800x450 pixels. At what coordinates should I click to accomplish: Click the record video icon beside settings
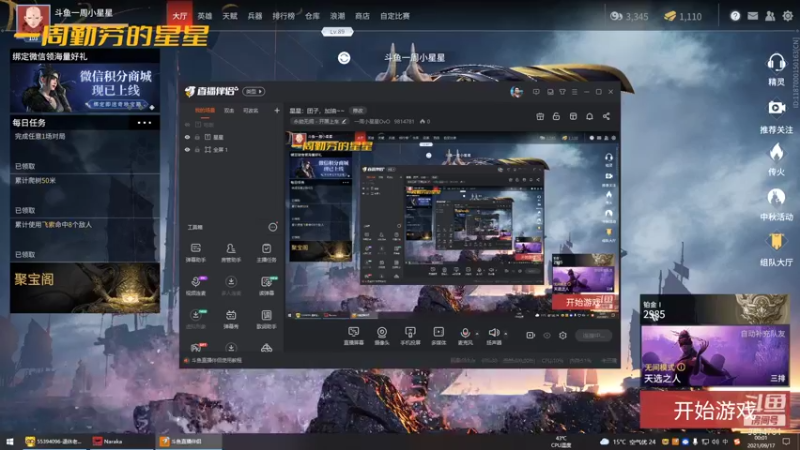[x=530, y=335]
